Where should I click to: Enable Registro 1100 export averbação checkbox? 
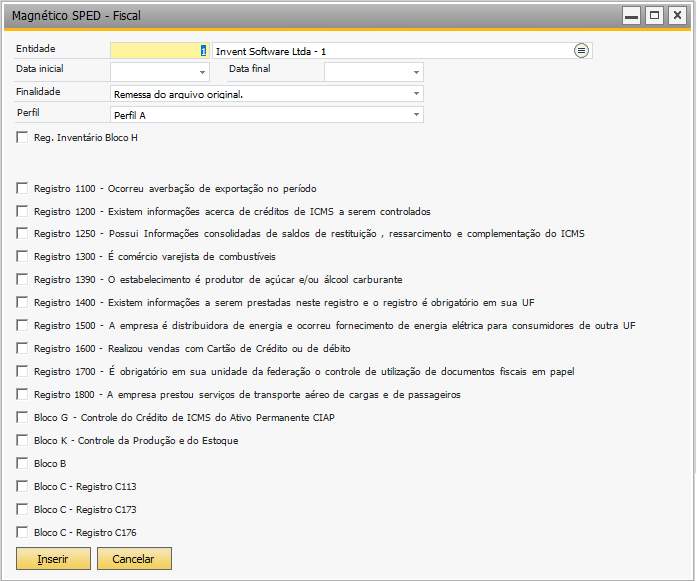pos(22,188)
